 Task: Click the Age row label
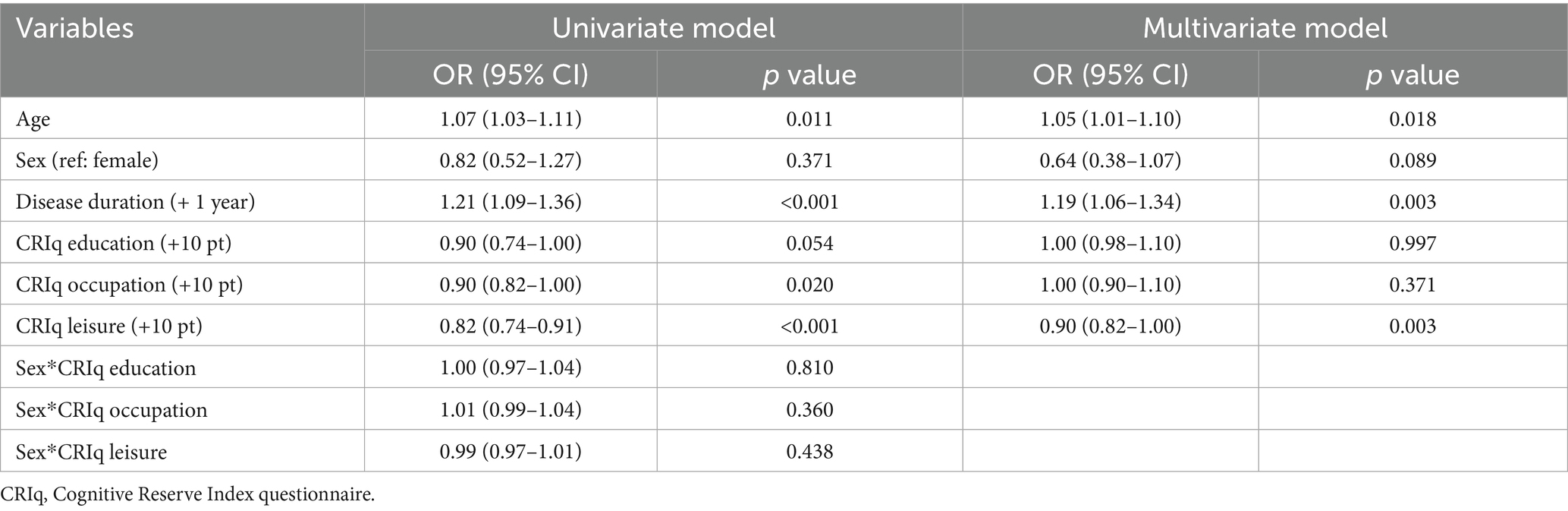tap(33, 119)
